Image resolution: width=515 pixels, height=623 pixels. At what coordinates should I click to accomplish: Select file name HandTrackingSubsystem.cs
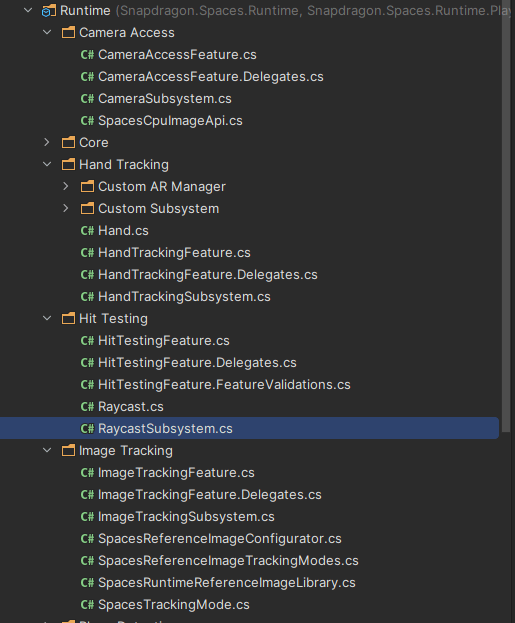184,297
